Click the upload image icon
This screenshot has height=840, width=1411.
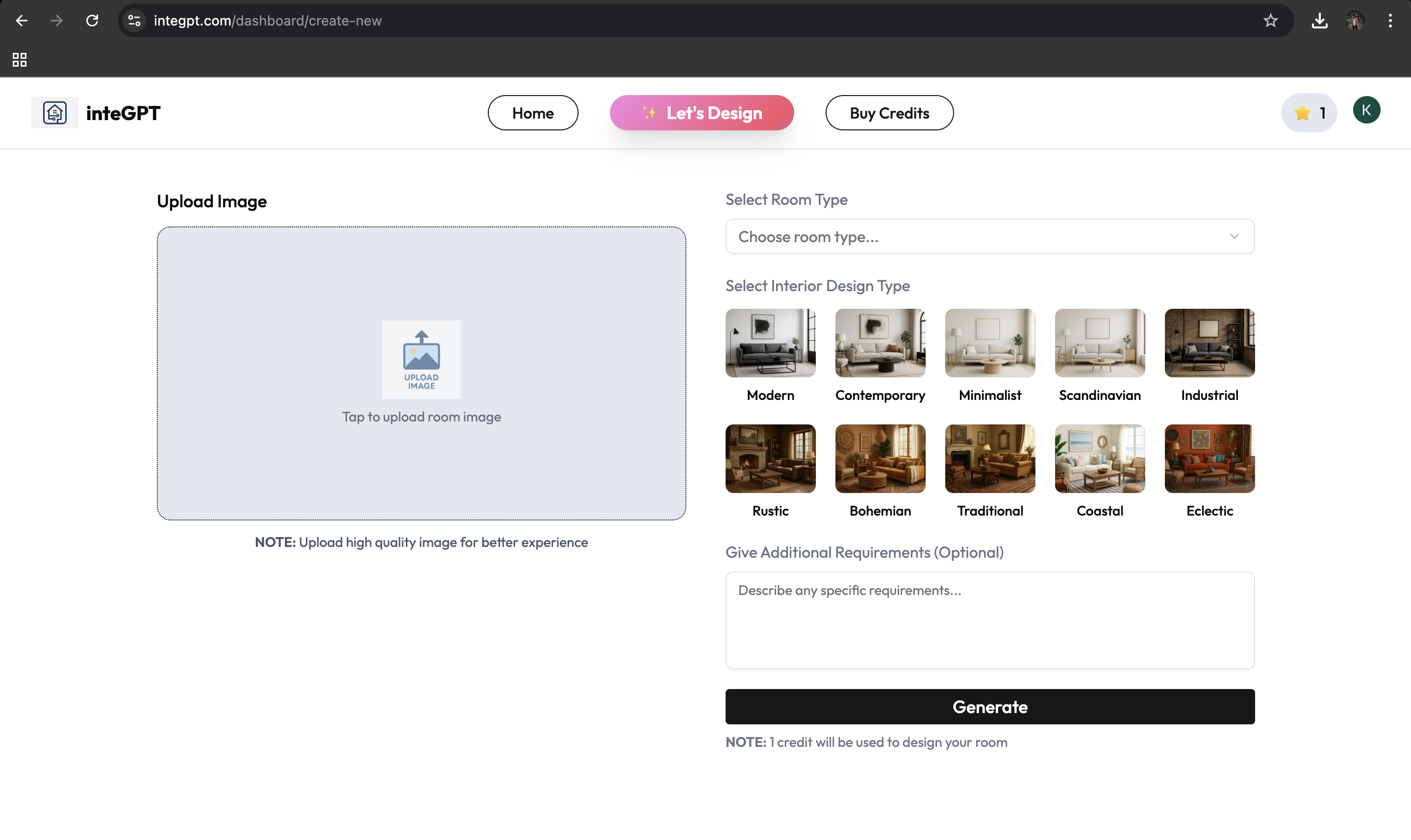coord(421,359)
